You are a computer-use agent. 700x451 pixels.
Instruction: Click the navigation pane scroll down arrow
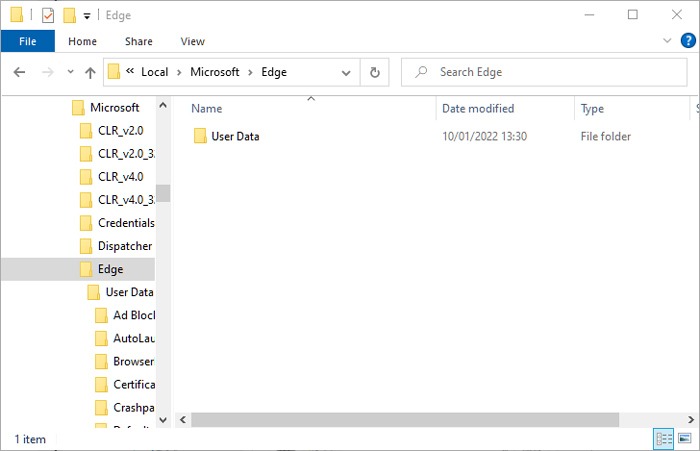click(163, 420)
